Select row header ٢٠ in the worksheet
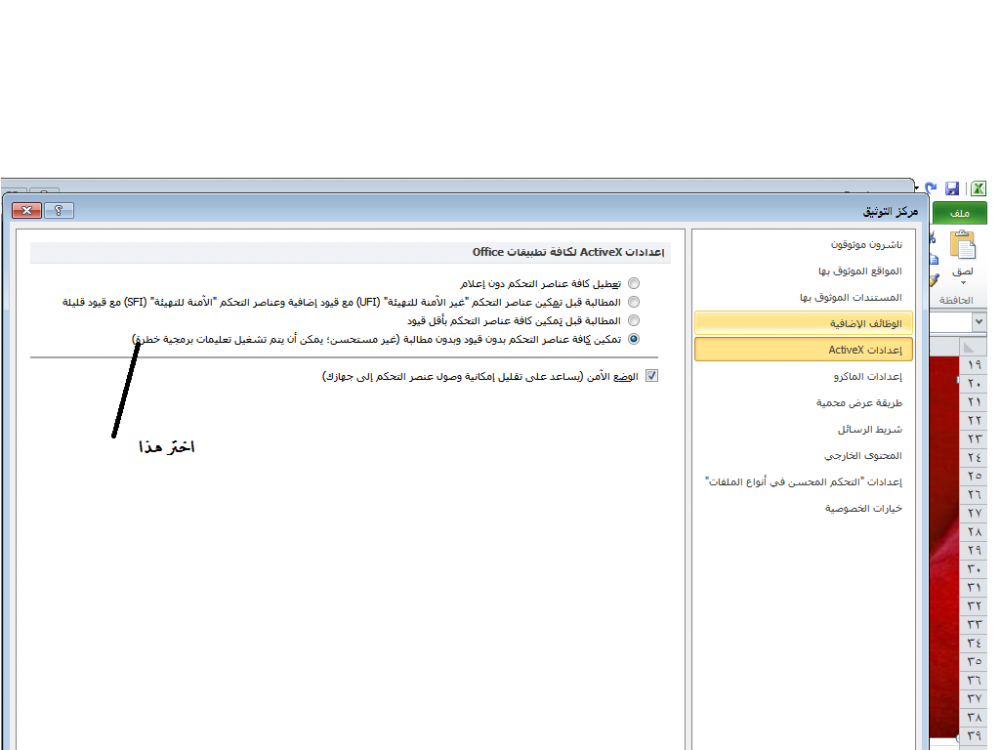1000x750 pixels. 973,383
